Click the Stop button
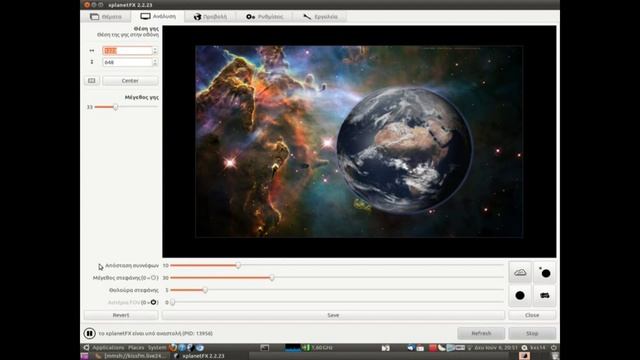Screen dimensions: 640x360 (532, 333)
